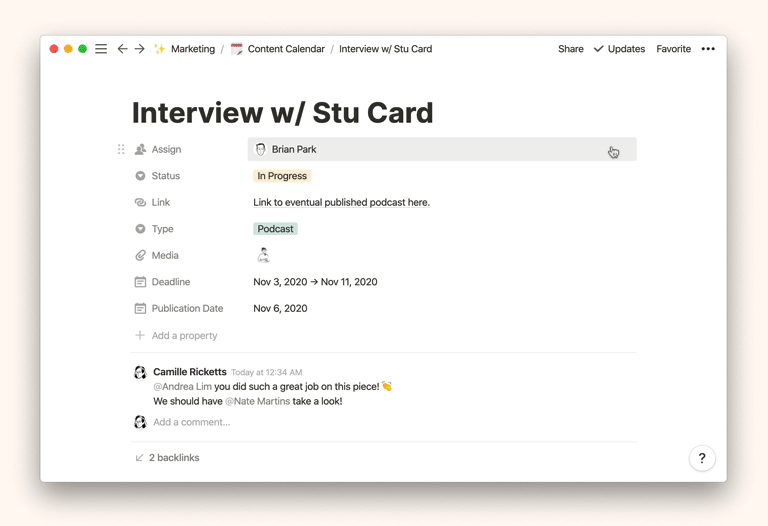Go forward with the right arrow
This screenshot has width=768, height=526.
click(140, 49)
